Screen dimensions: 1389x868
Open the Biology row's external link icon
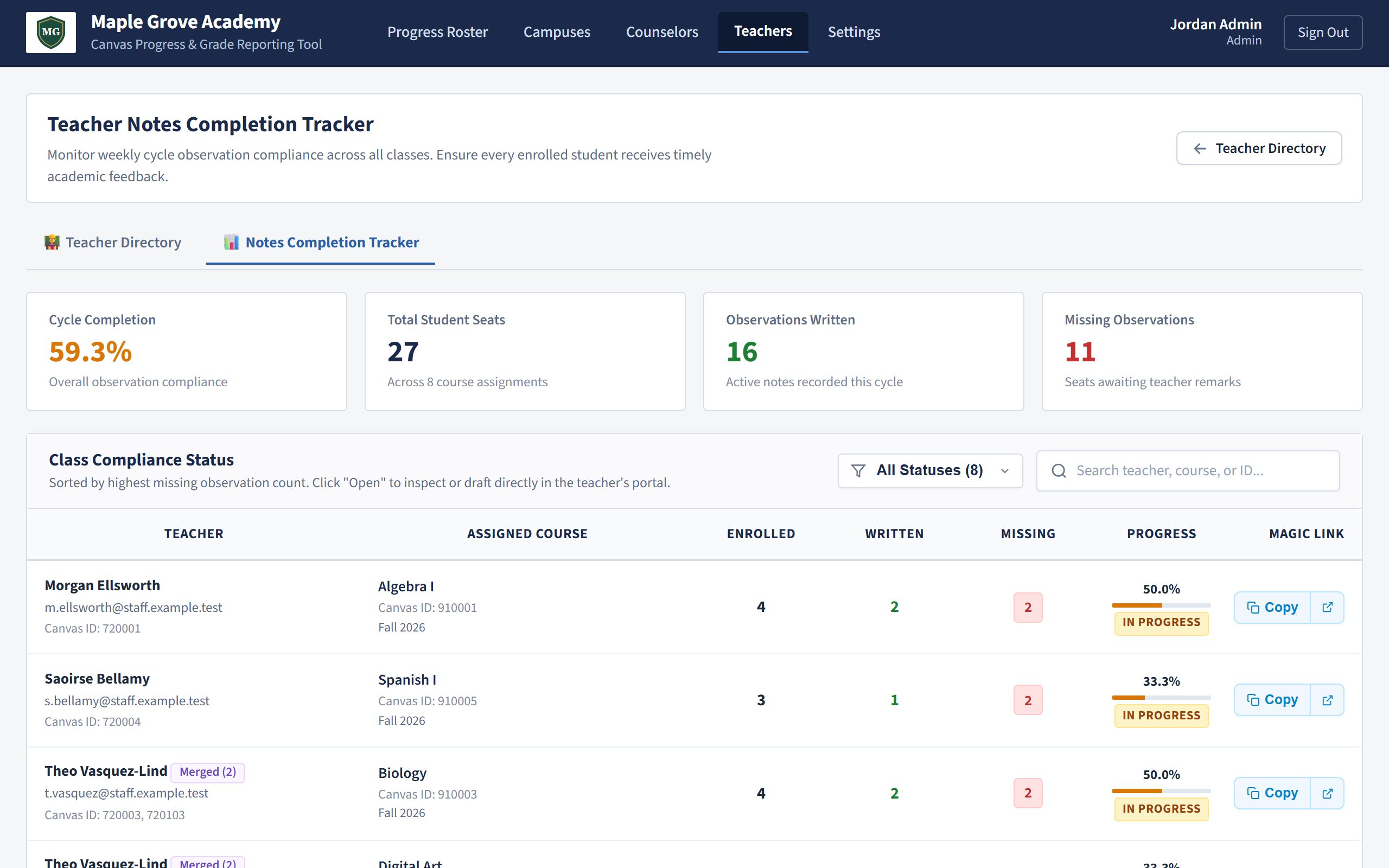pyautogui.click(x=1327, y=793)
